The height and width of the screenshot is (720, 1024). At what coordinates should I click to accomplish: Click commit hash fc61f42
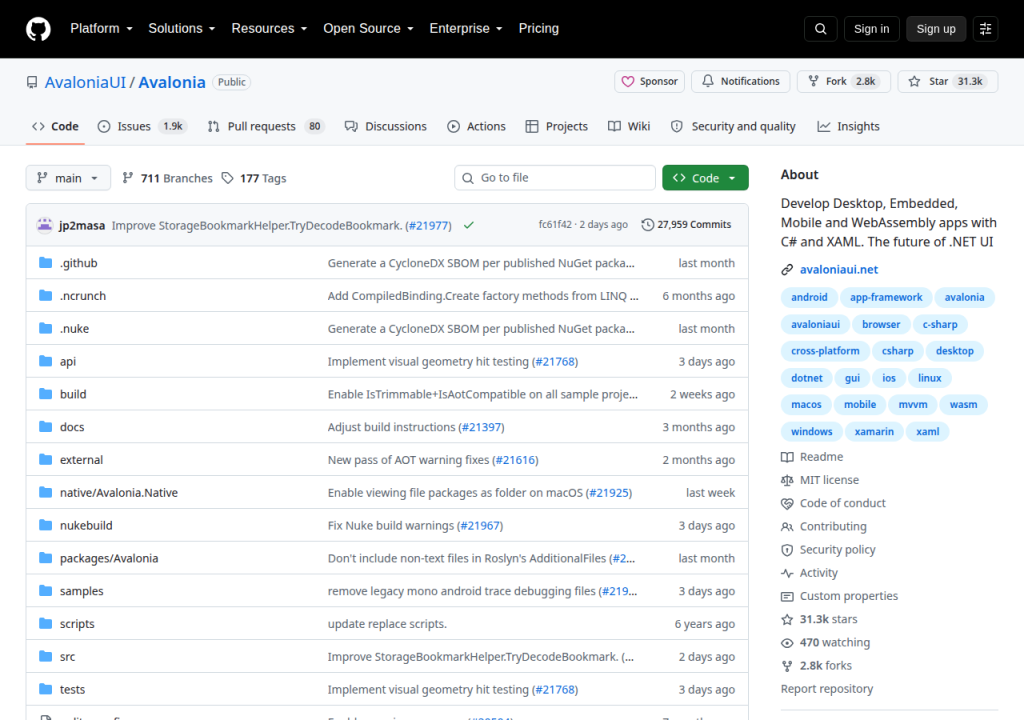(554, 224)
